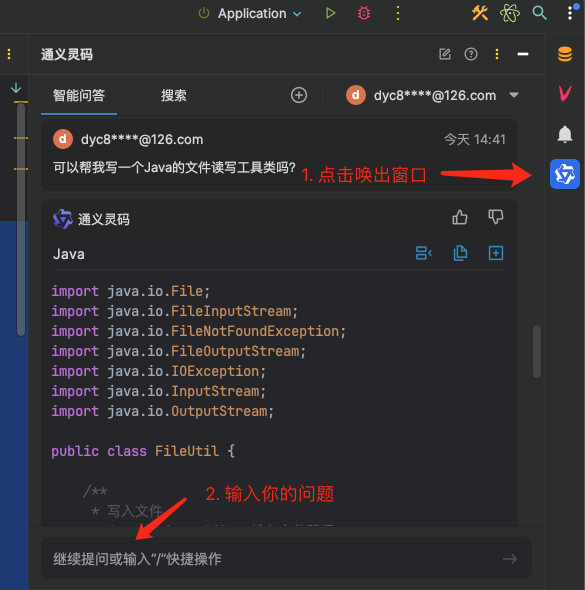Open the Database tool window icon
Image resolution: width=585 pixels, height=590 pixels.
coord(565,54)
